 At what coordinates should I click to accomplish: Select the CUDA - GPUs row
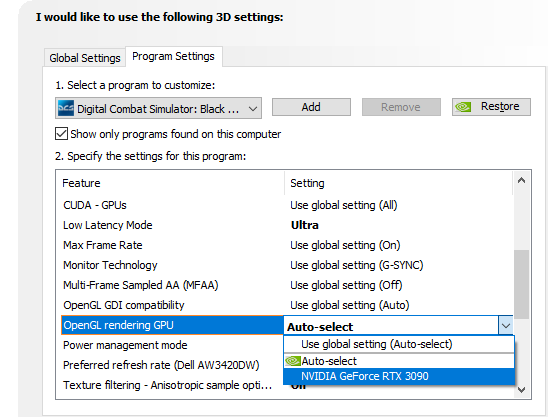click(x=287, y=205)
